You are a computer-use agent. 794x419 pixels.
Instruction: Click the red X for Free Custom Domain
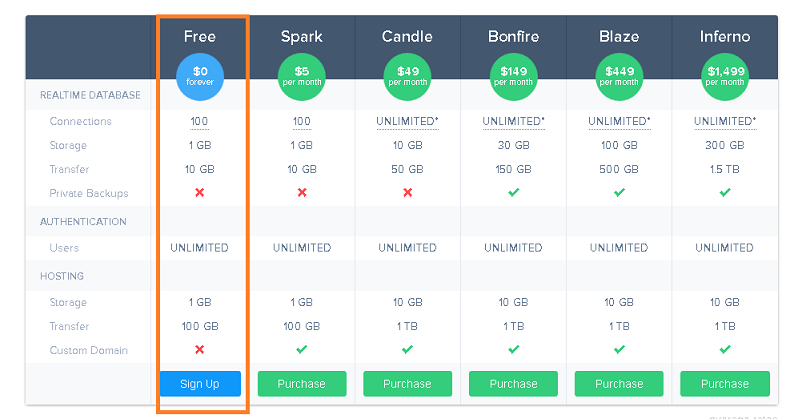200,350
